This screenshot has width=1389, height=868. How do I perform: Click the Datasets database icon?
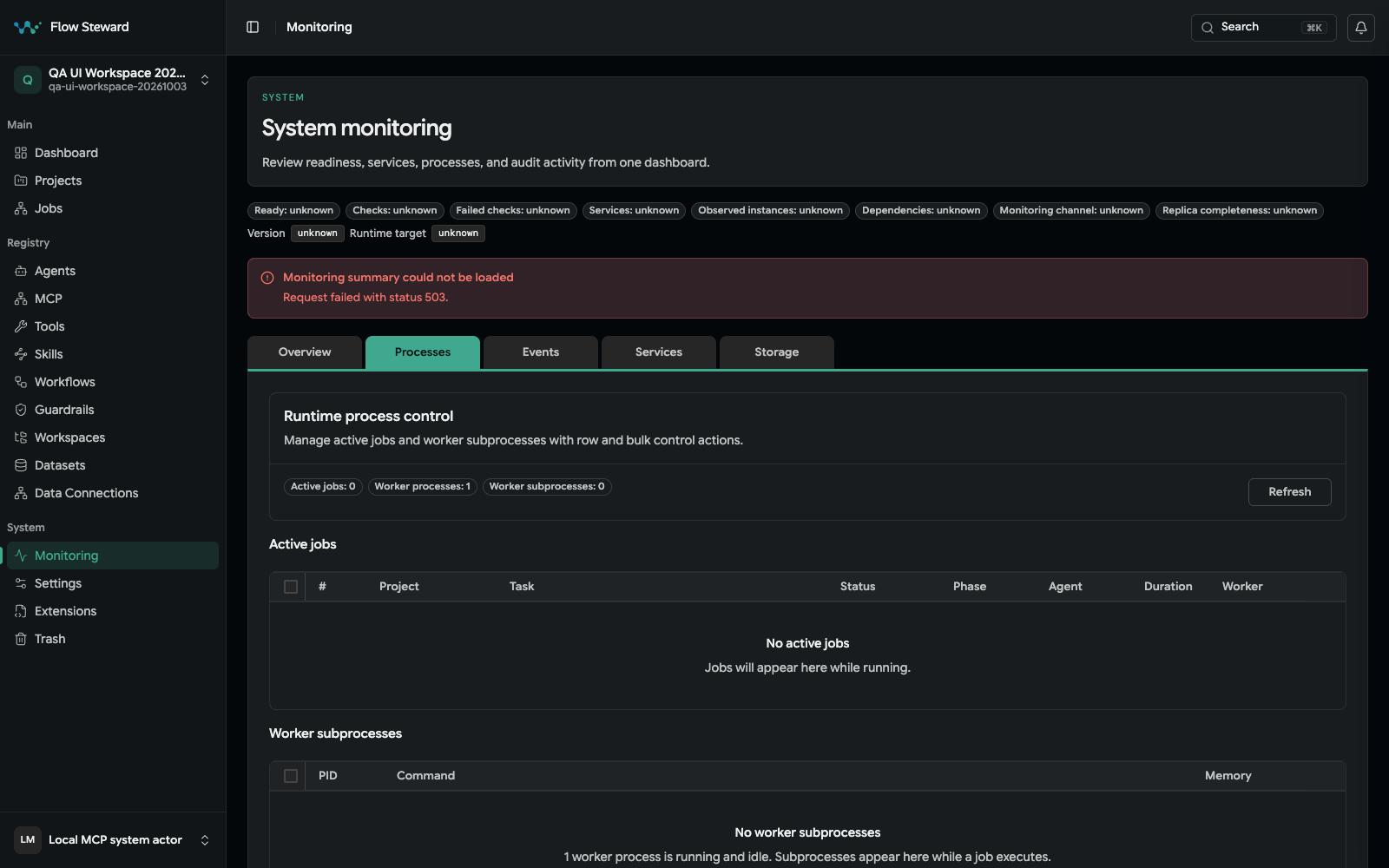tap(21, 465)
